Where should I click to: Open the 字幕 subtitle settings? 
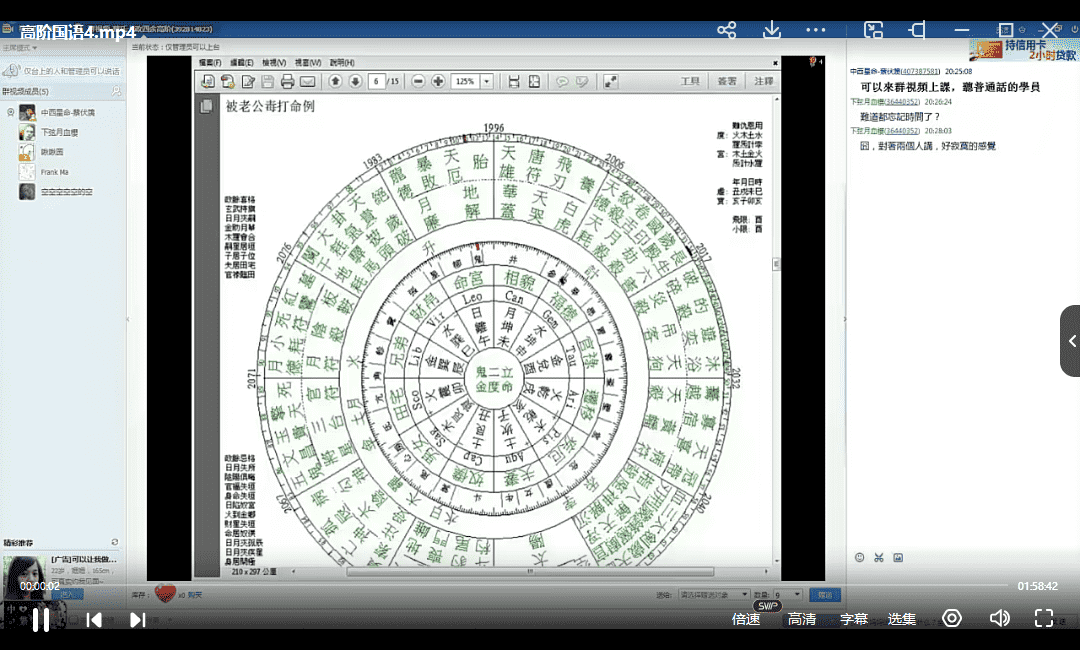tap(853, 619)
